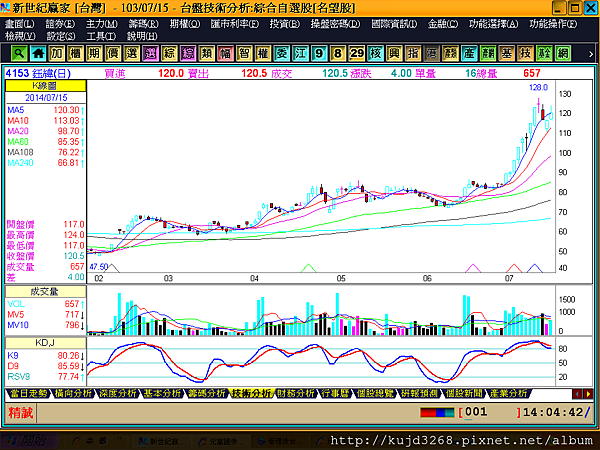Switch to the 基本分析 tab
This screenshot has width=600, height=450.
click(x=162, y=393)
